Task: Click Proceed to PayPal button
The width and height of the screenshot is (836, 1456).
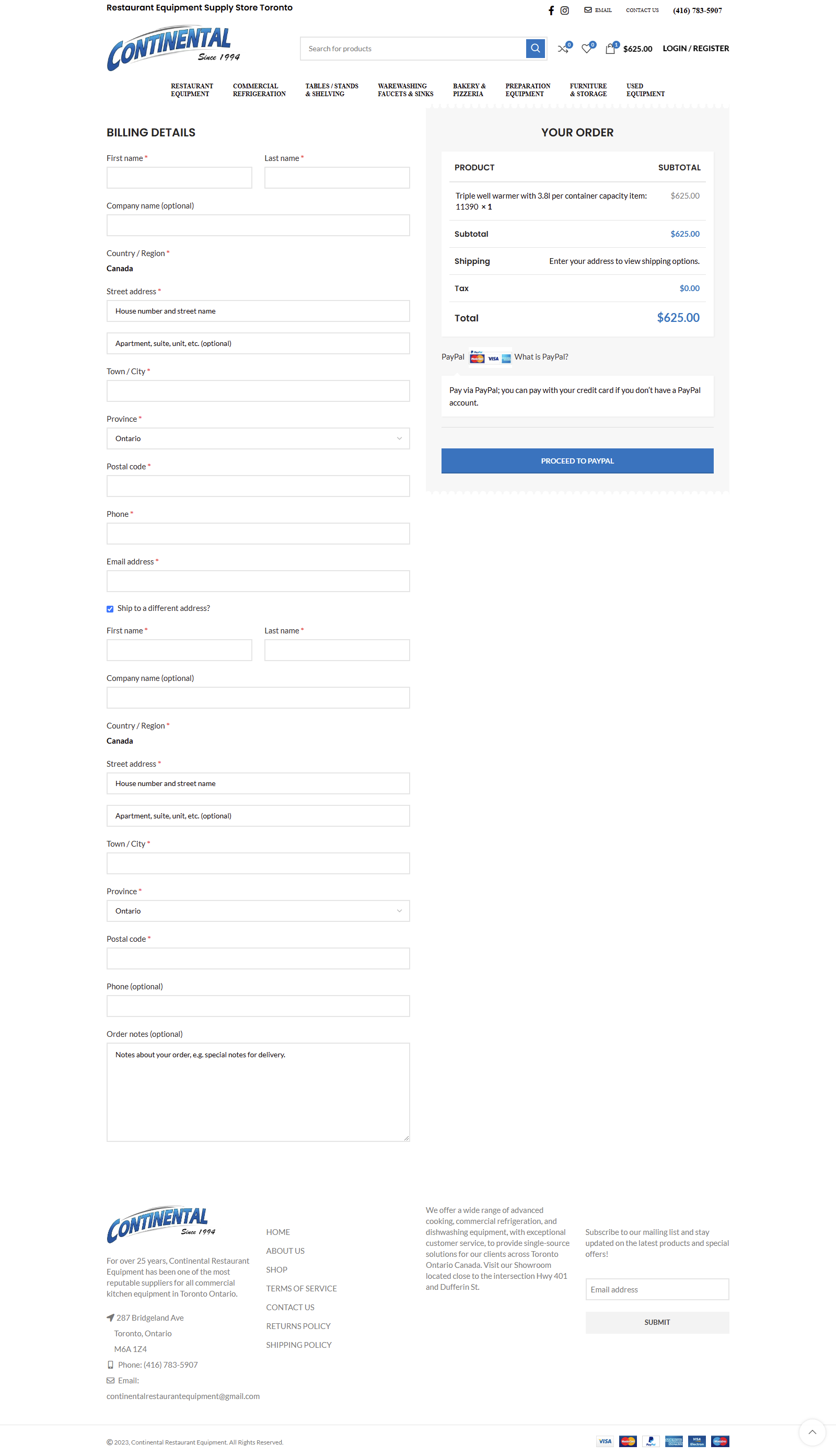Action: click(x=577, y=460)
